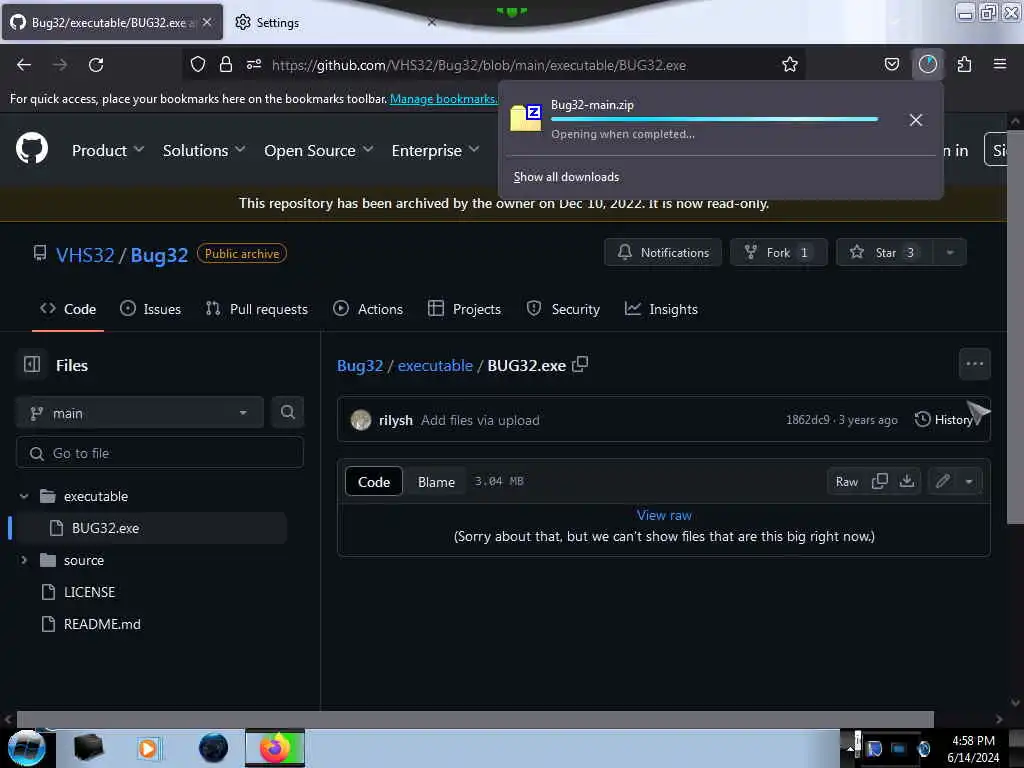Switch to the Code tab
The width and height of the screenshot is (1024, 768).
(x=68, y=310)
